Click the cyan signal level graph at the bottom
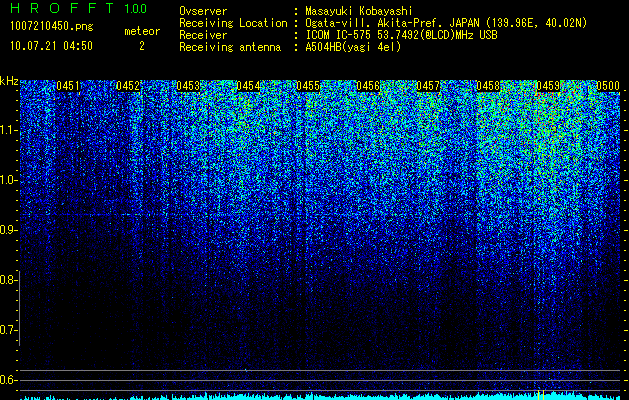Image resolution: width=629 pixels, height=400 pixels. (320, 396)
